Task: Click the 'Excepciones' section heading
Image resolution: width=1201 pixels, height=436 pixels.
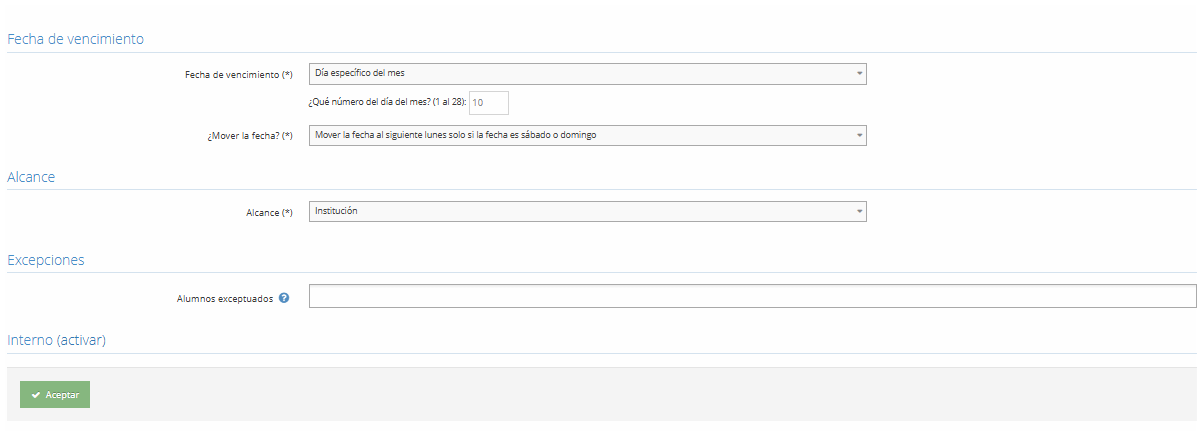Action: 46,260
